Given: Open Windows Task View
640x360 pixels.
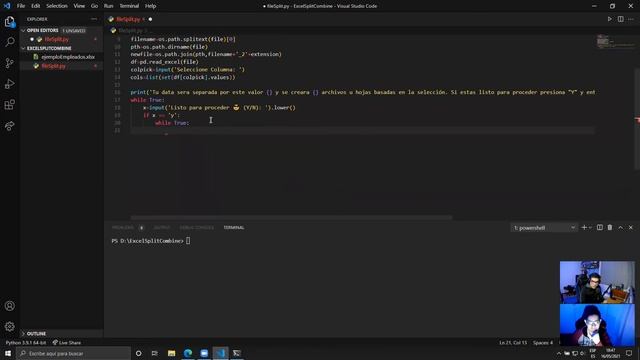Looking at the screenshot, I should point(155,353).
